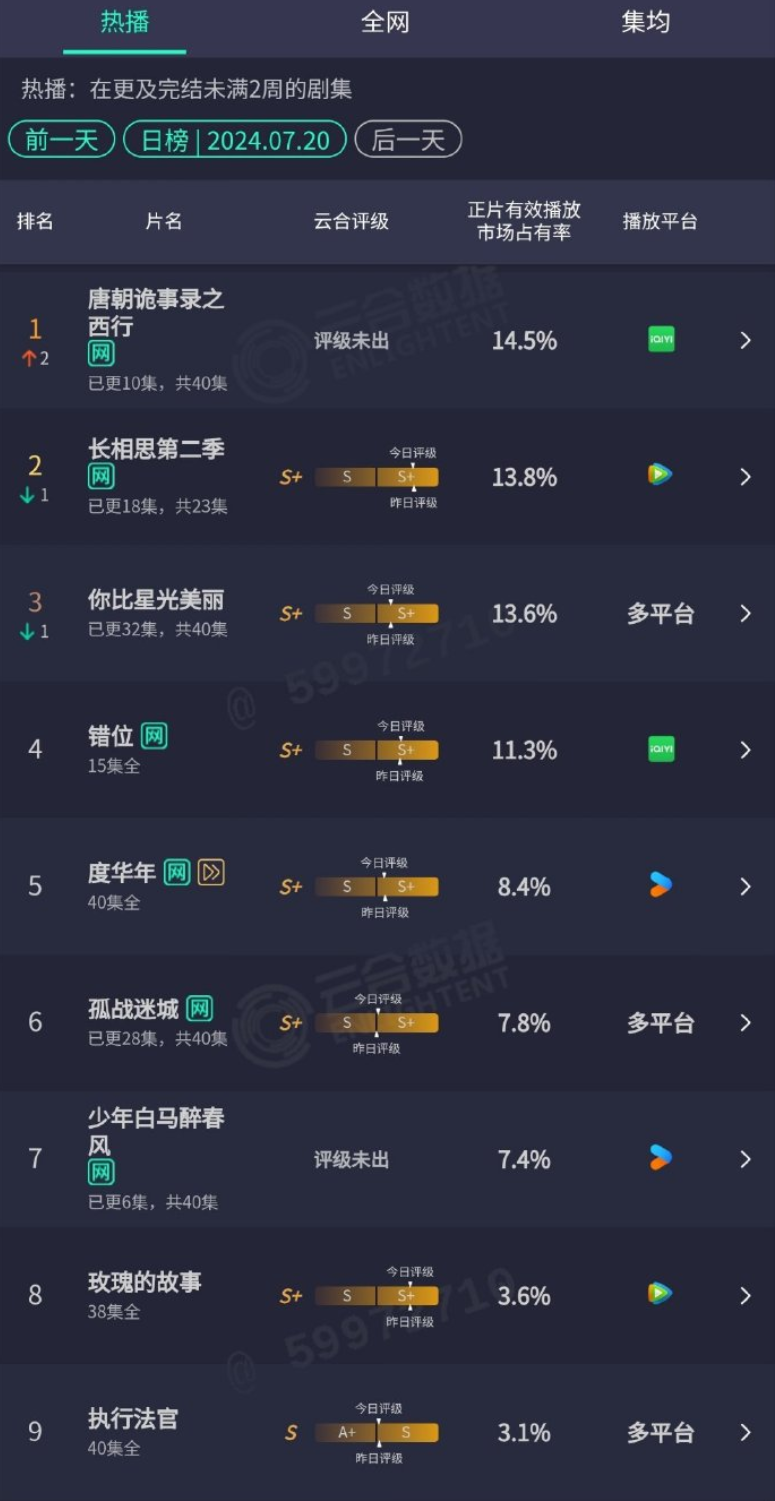Click Tencent Video icon for 长相思第二季
The height and width of the screenshot is (1501, 775).
(x=660, y=475)
